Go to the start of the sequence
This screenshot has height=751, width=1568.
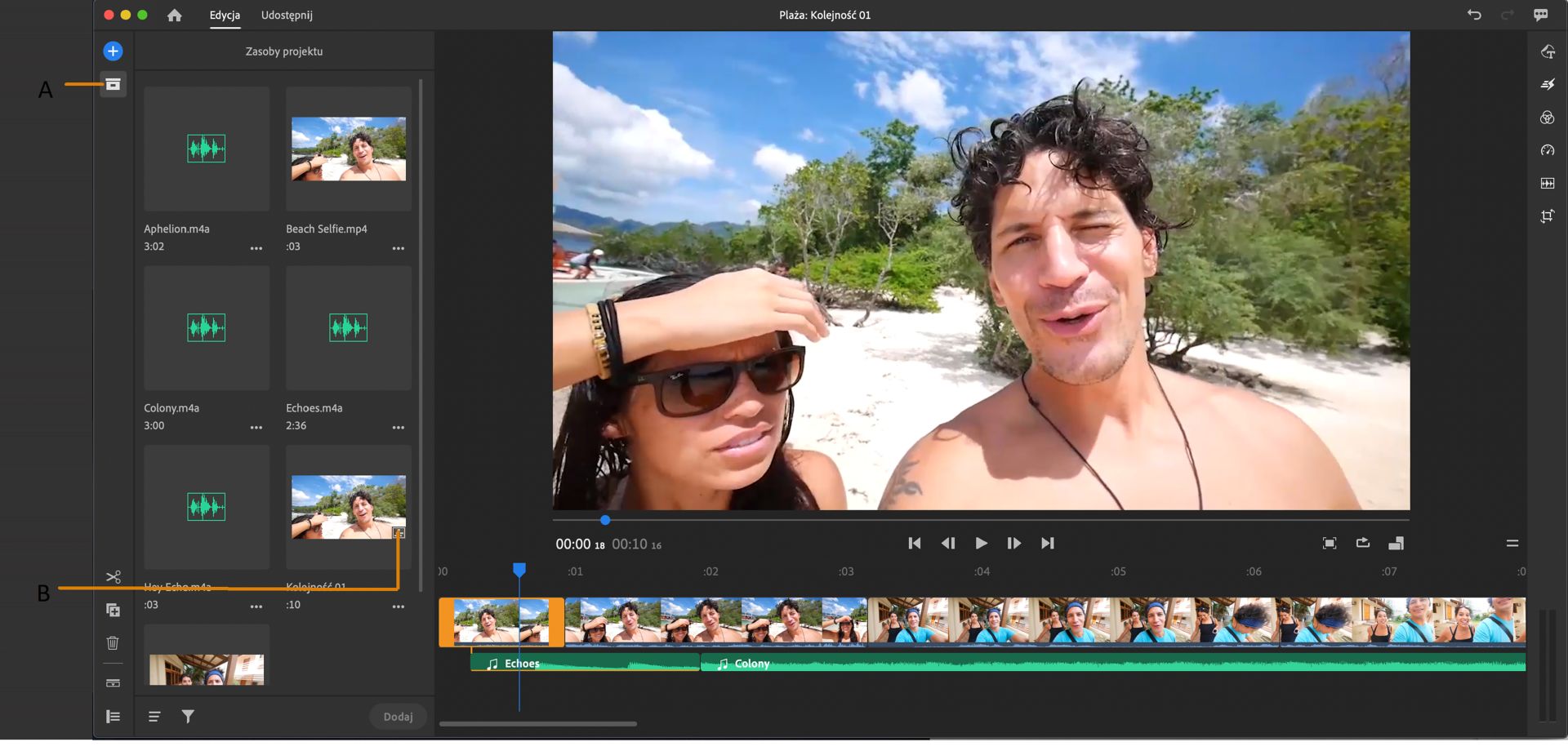(915, 543)
